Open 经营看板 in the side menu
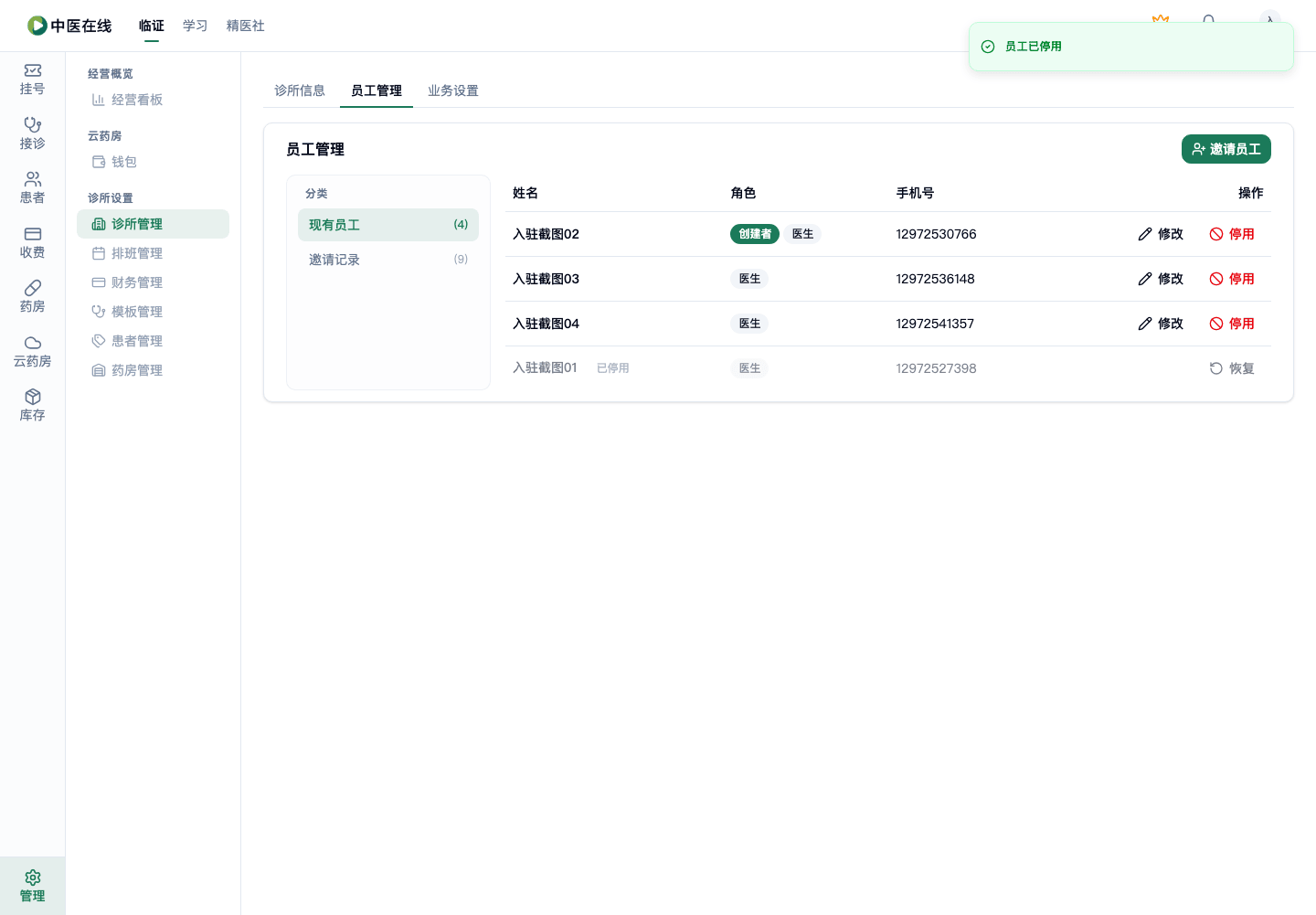The height and width of the screenshot is (915, 1316). pos(153,100)
